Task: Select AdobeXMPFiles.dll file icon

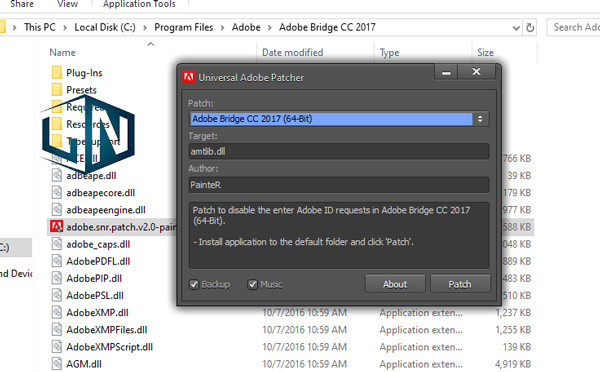Action: click(x=57, y=330)
